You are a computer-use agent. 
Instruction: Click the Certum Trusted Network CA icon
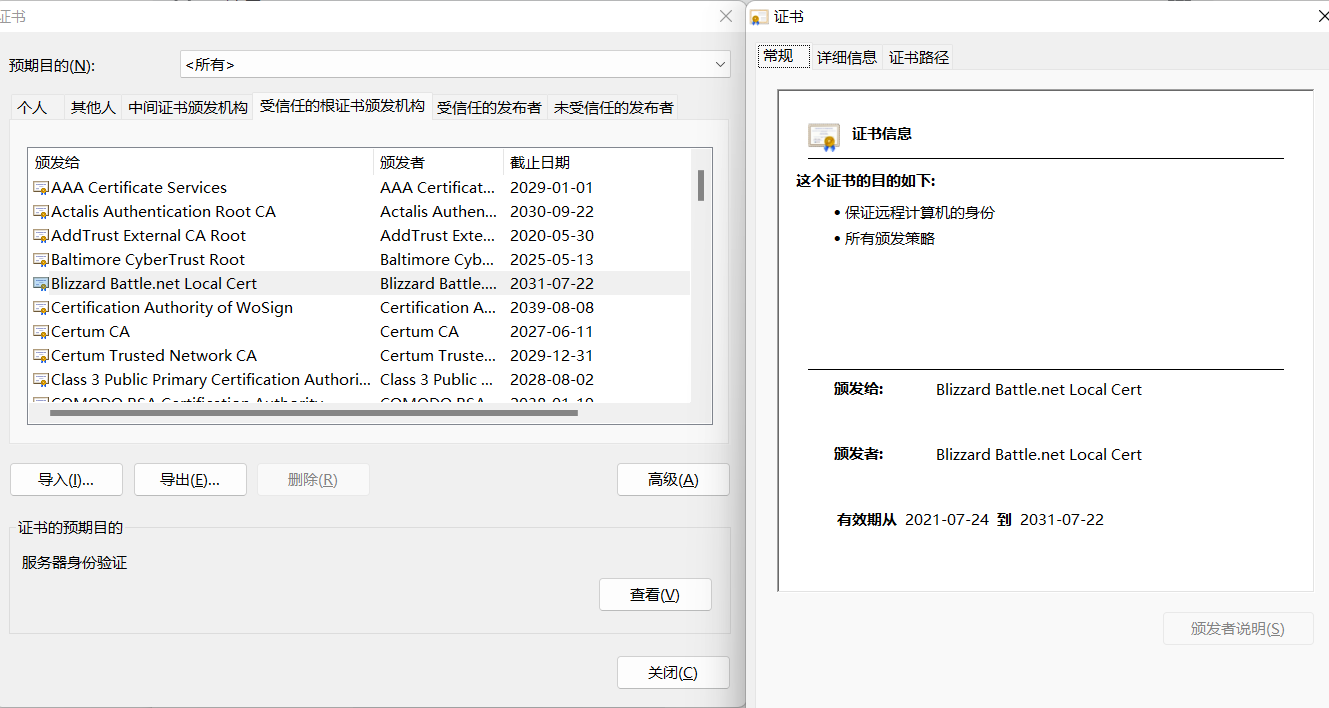[x=41, y=356]
